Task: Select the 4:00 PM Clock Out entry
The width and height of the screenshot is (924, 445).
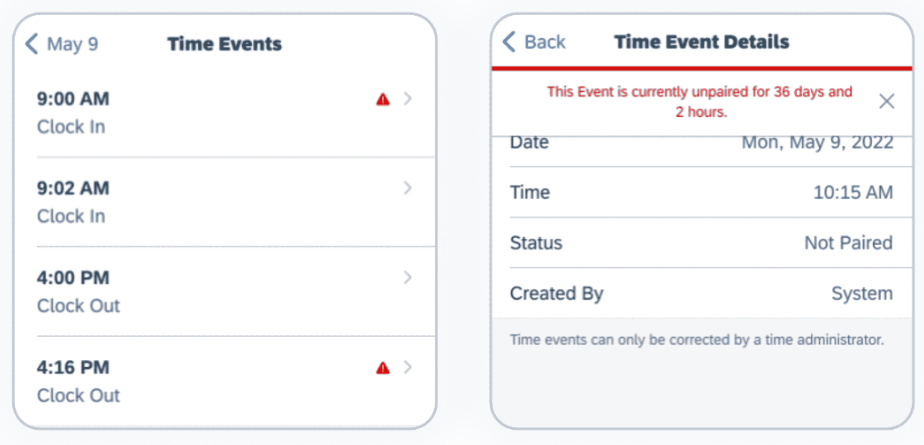Action: (200, 291)
